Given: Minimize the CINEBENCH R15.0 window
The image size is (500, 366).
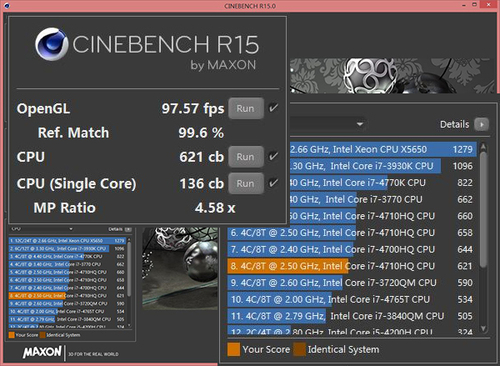Looking at the screenshot, I should 464,5.
